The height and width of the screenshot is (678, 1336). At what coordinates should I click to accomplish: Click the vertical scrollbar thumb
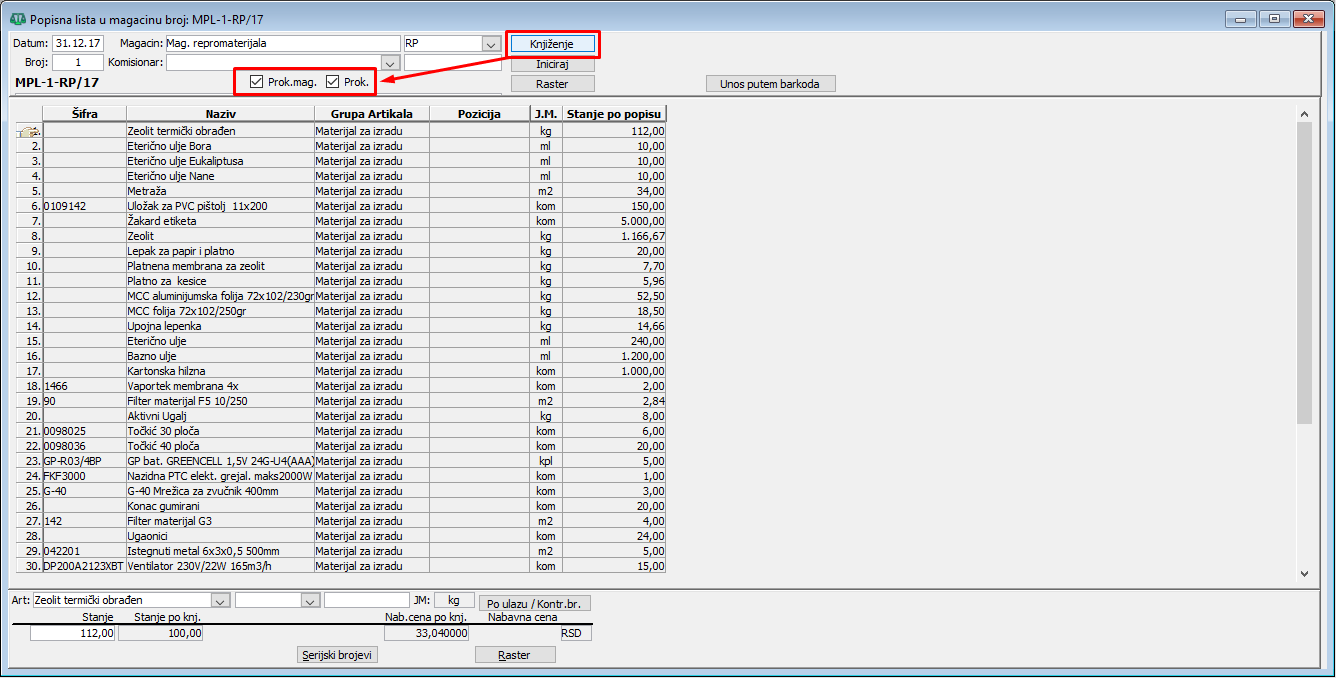pyautogui.click(x=1304, y=273)
